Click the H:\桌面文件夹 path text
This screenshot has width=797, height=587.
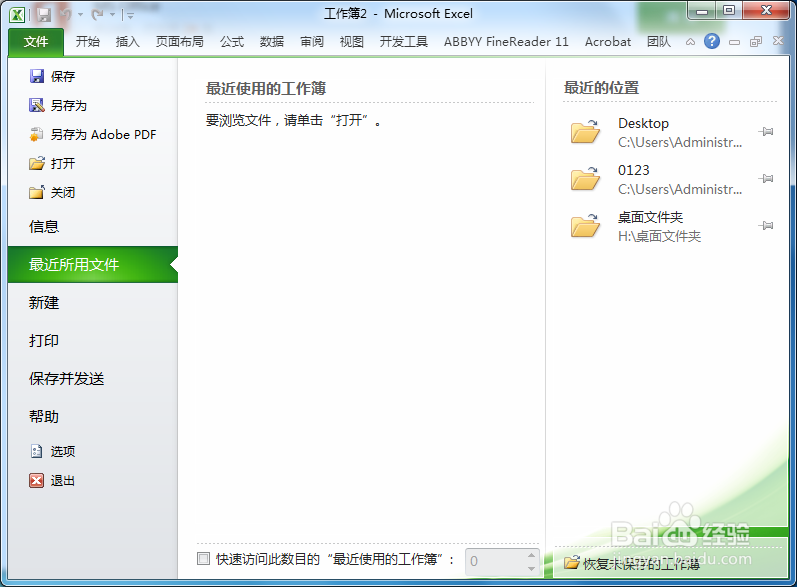[x=659, y=236]
